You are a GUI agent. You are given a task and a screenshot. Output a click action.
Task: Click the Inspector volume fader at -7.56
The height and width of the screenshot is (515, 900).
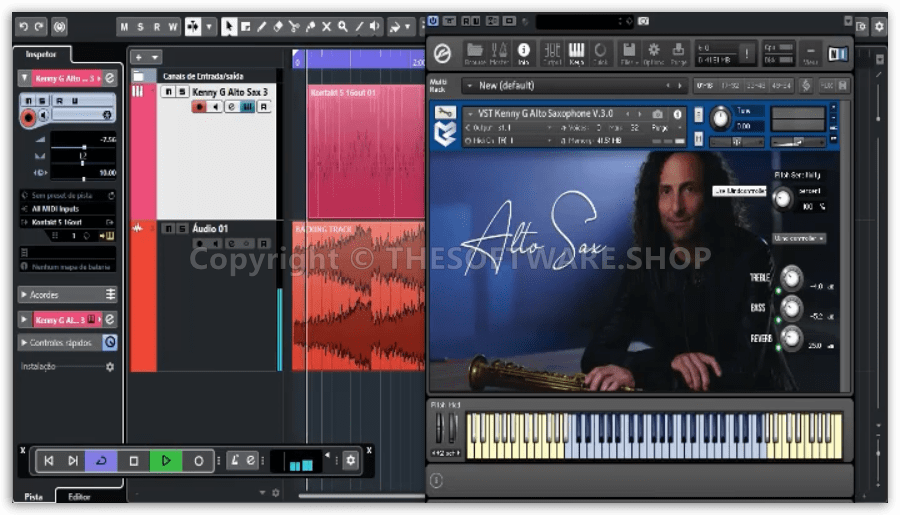tap(83, 147)
